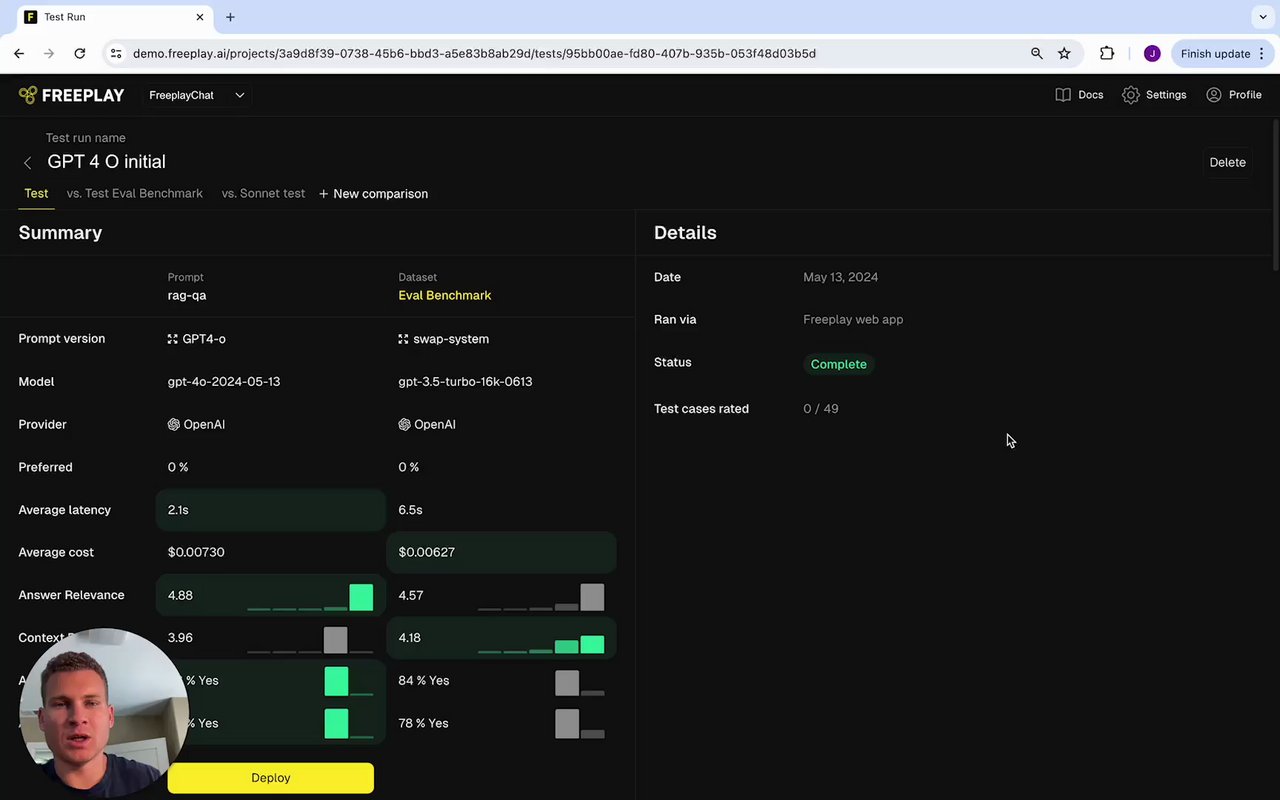Click the Profile person icon
1280x800 pixels.
[x=1214, y=95]
